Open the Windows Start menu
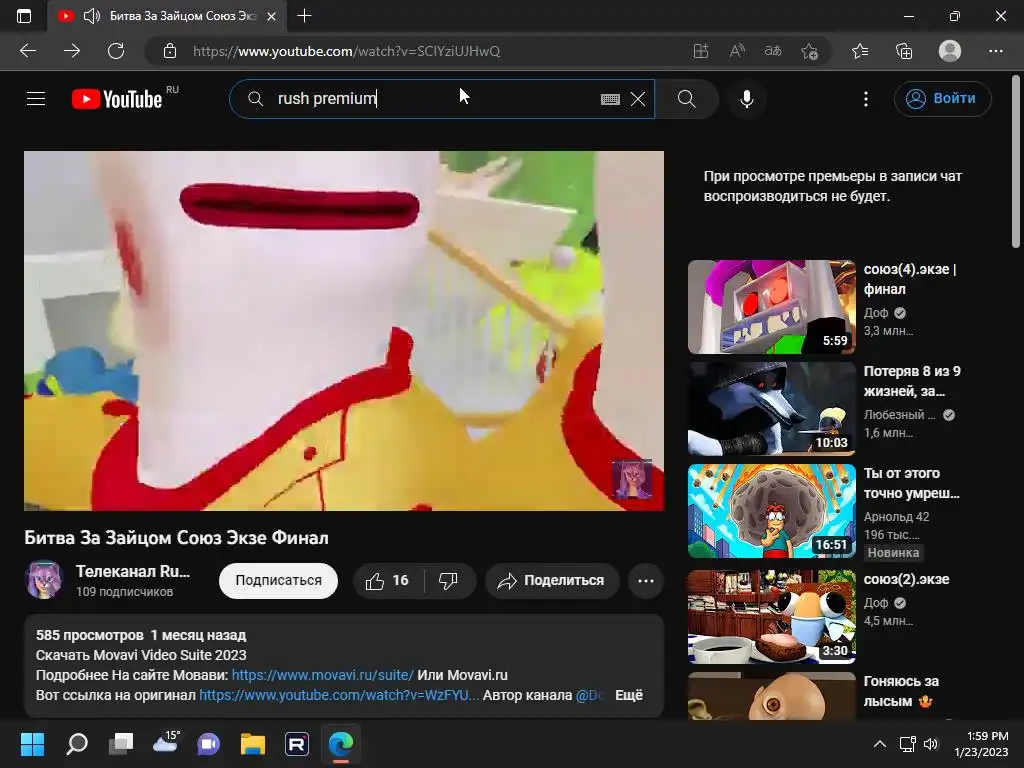 pyautogui.click(x=32, y=744)
